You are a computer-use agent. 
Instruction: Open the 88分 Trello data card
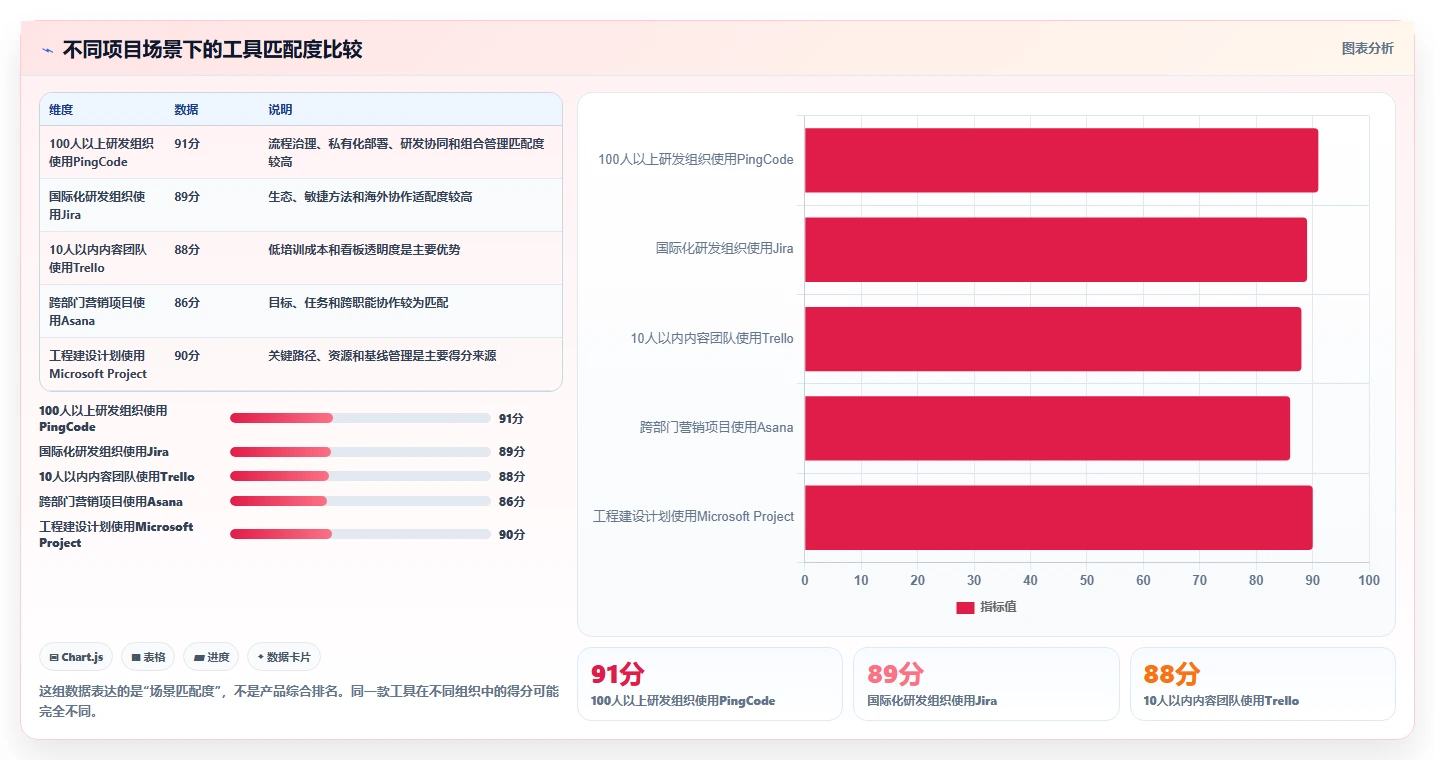1262,684
